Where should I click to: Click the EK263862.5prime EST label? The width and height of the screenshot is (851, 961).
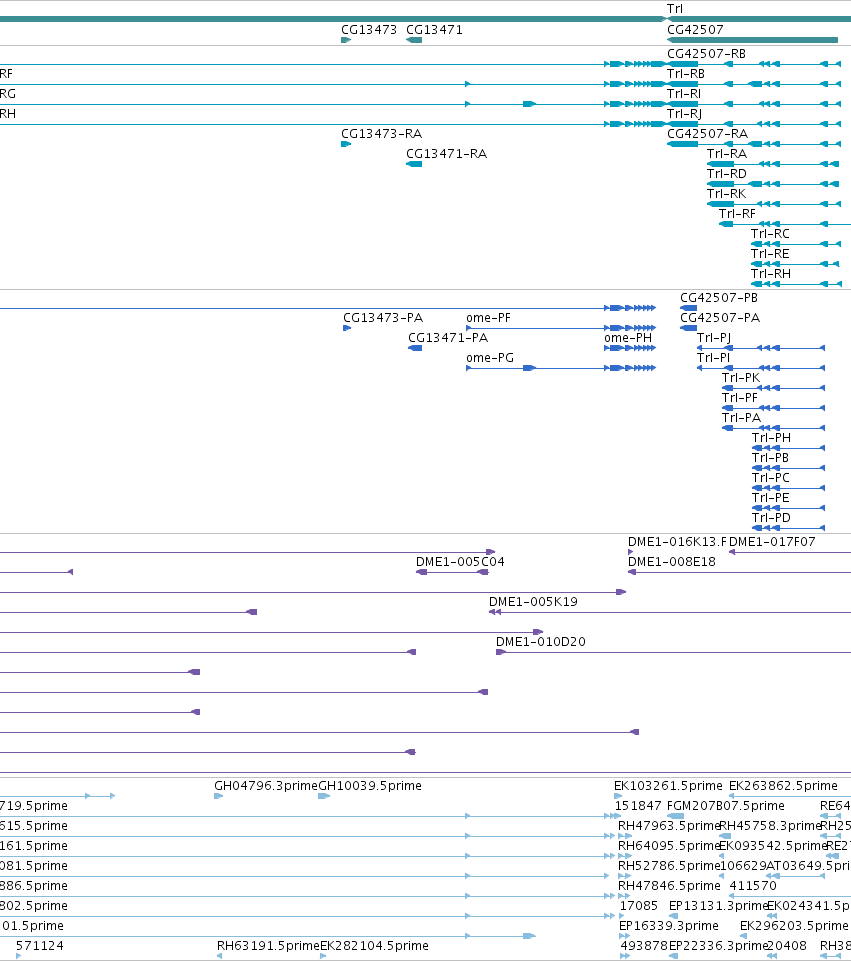[783, 786]
